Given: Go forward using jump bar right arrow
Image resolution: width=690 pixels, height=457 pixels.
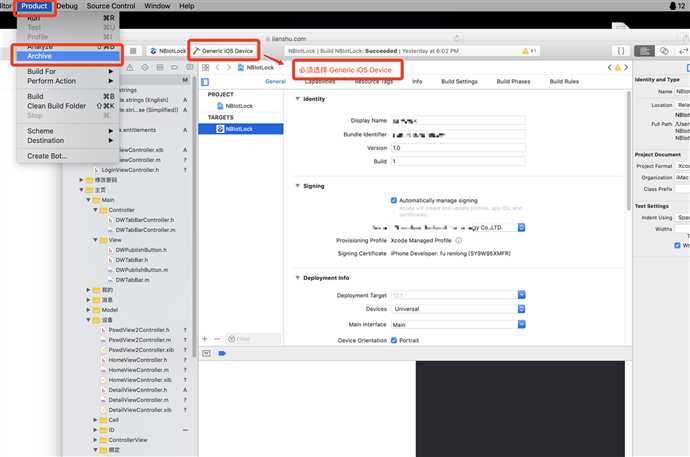Looking at the screenshot, I should point(228,68).
